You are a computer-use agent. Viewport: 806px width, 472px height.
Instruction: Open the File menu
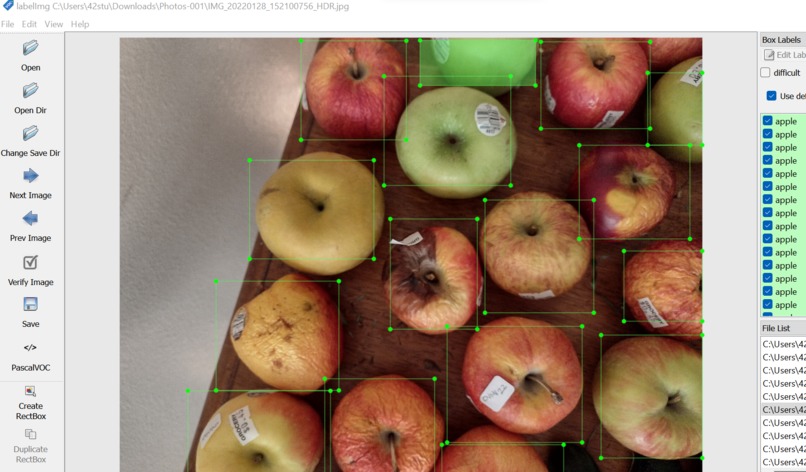click(7, 24)
